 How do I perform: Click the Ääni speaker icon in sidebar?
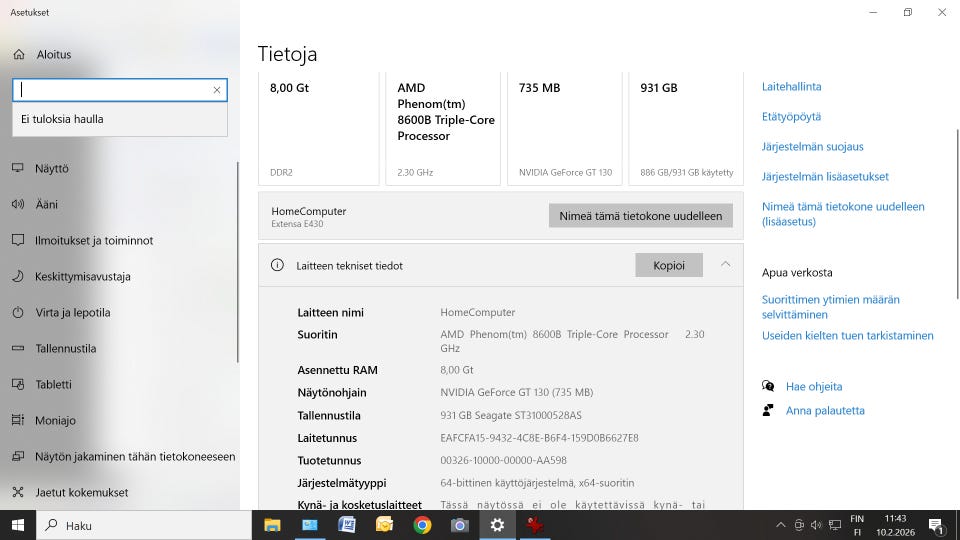point(18,204)
